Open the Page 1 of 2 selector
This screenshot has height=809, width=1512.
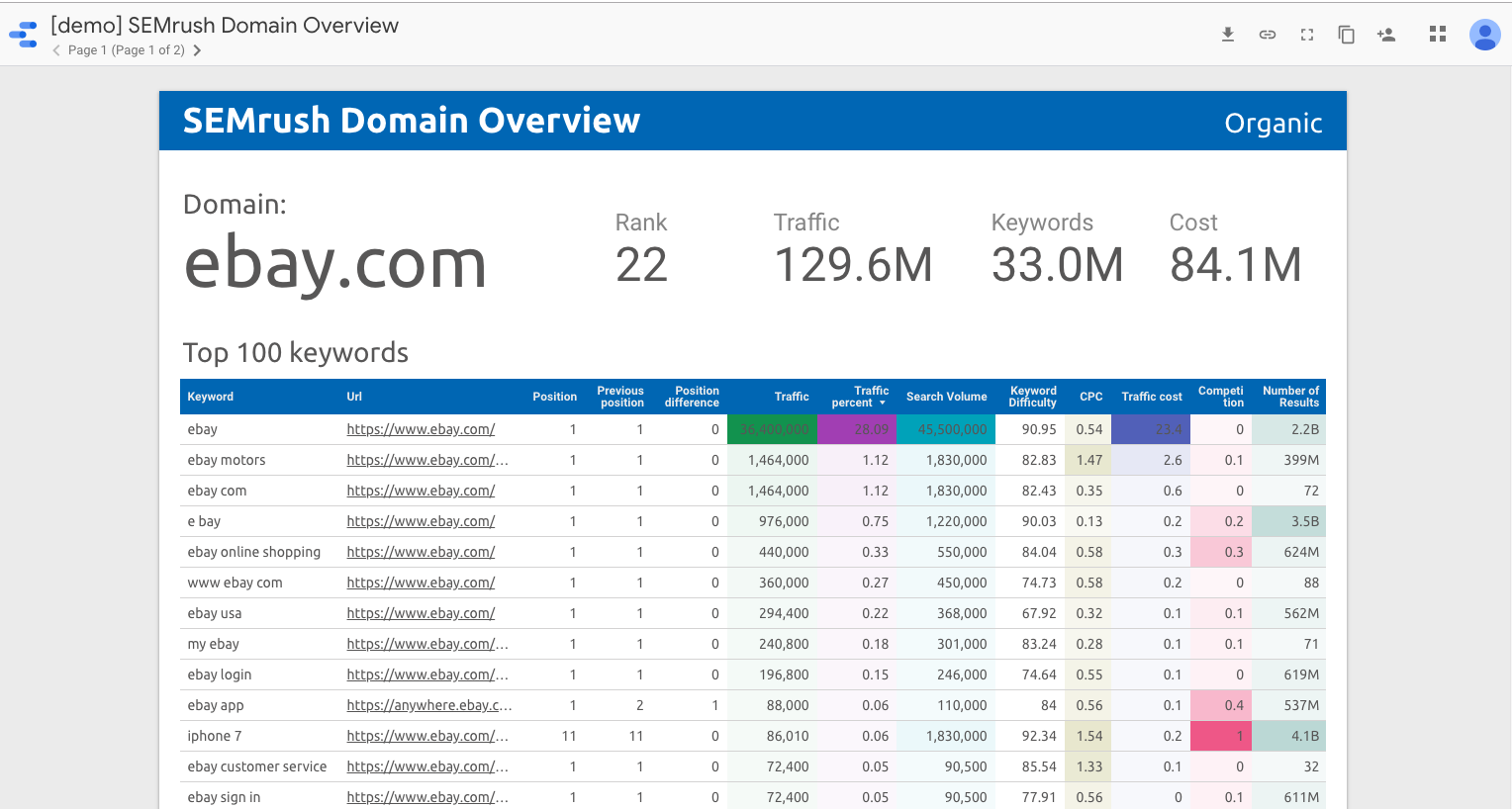[x=126, y=50]
